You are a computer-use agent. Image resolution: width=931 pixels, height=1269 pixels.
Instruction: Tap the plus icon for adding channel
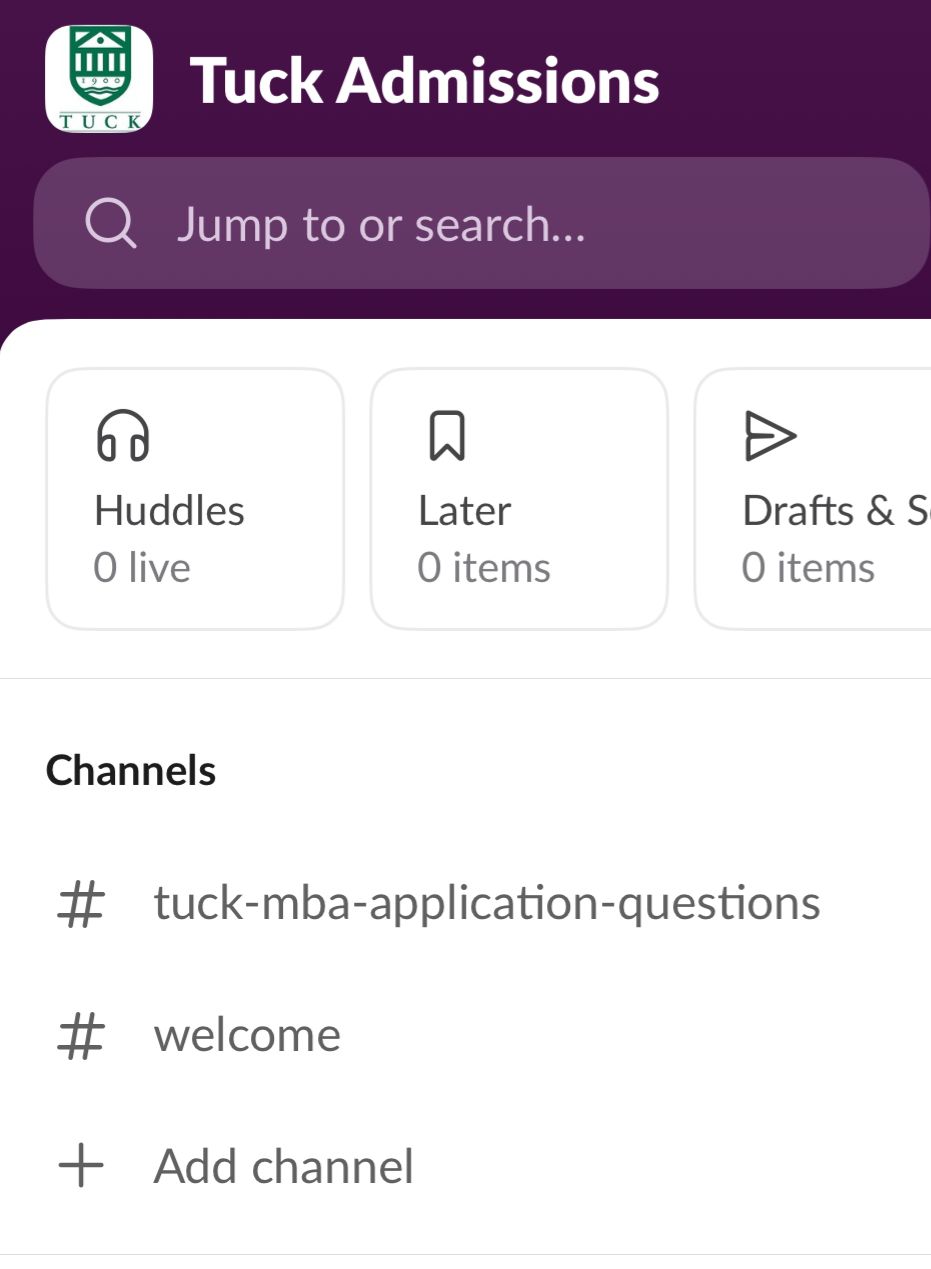tap(81, 1167)
